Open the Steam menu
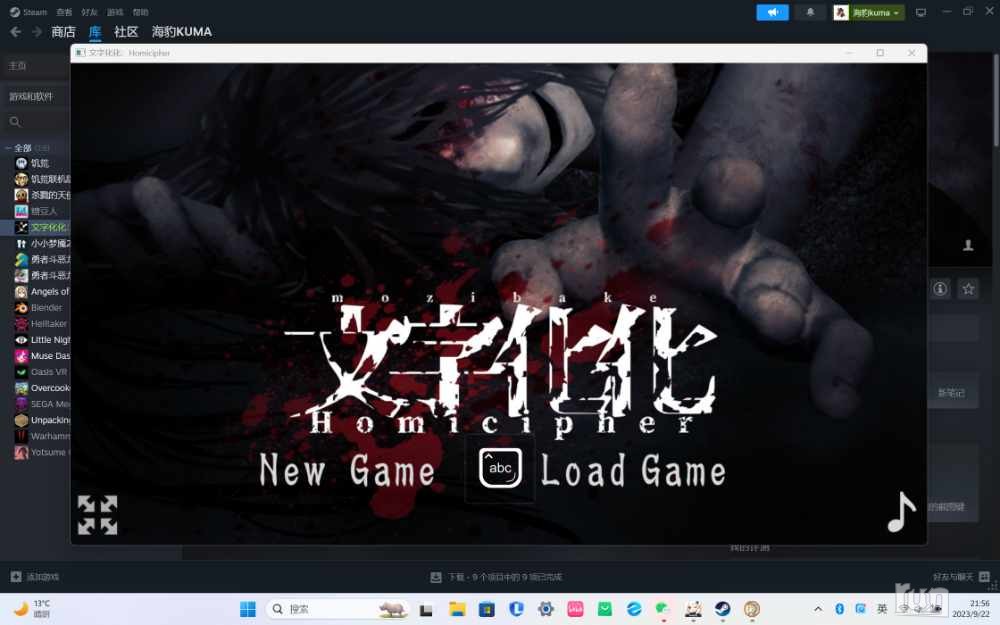 click(x=29, y=12)
